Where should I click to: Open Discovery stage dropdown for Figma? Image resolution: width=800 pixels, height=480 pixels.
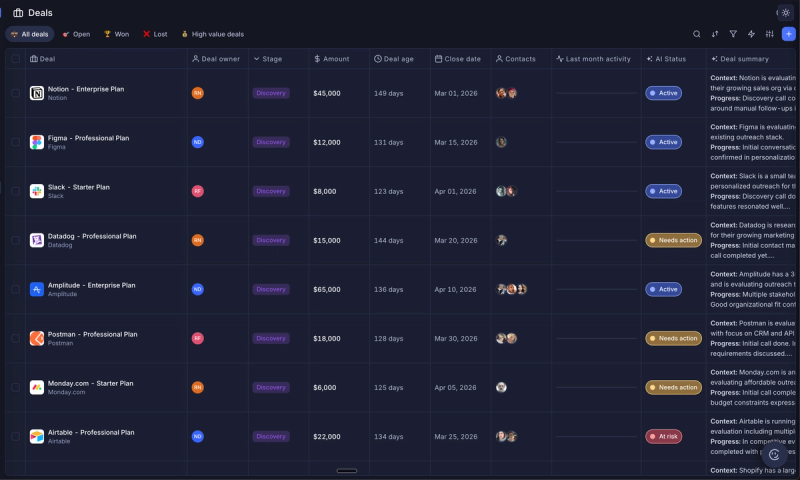(x=271, y=142)
